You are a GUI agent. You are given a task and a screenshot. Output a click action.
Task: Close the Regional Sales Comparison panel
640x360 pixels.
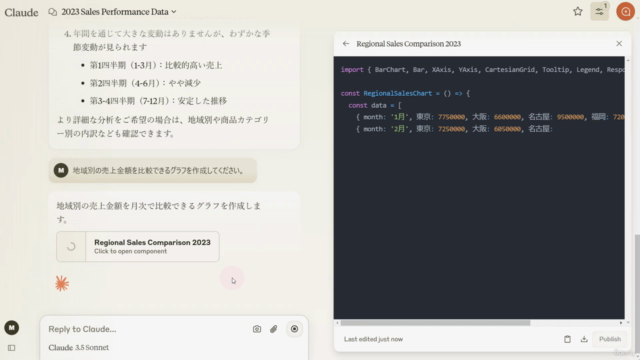click(x=619, y=44)
